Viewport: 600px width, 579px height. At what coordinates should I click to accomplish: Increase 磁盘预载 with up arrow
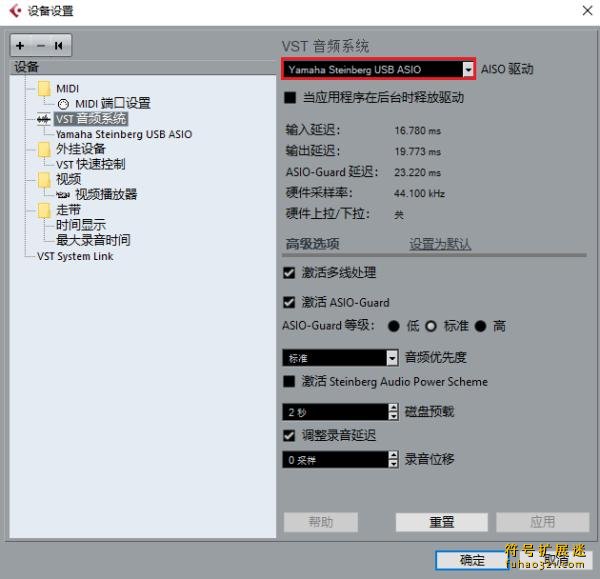(x=393, y=408)
